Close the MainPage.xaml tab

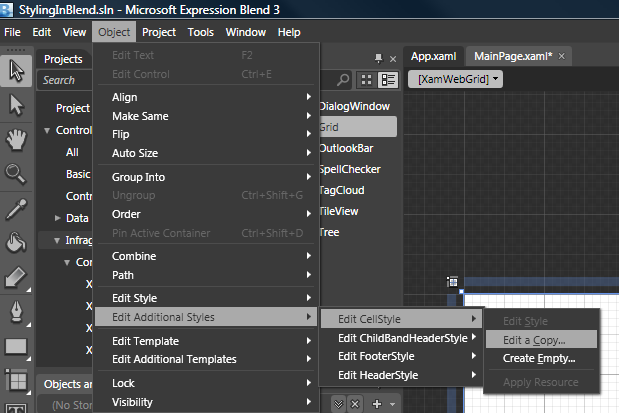(x=561, y=56)
